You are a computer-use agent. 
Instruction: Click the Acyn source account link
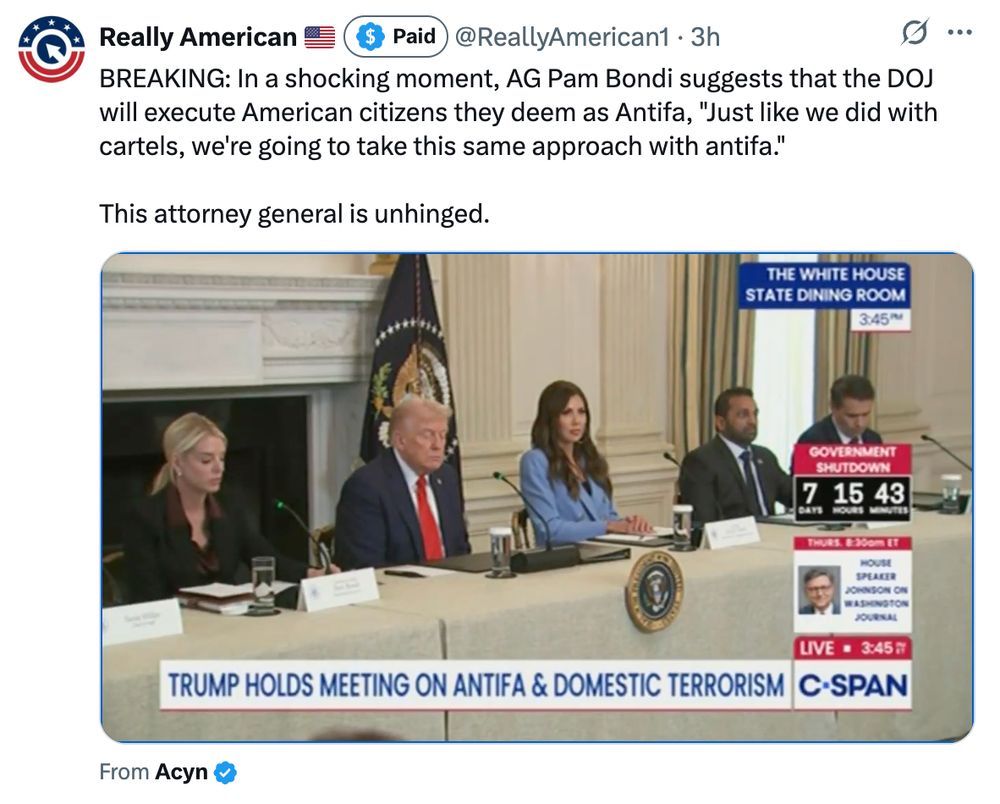[x=181, y=771]
